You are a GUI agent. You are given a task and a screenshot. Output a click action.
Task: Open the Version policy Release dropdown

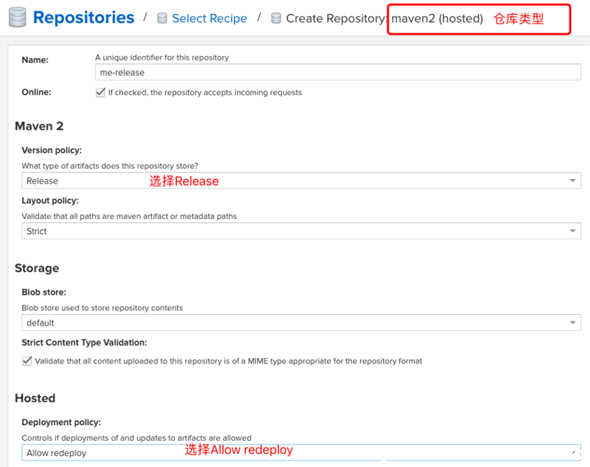click(x=301, y=181)
